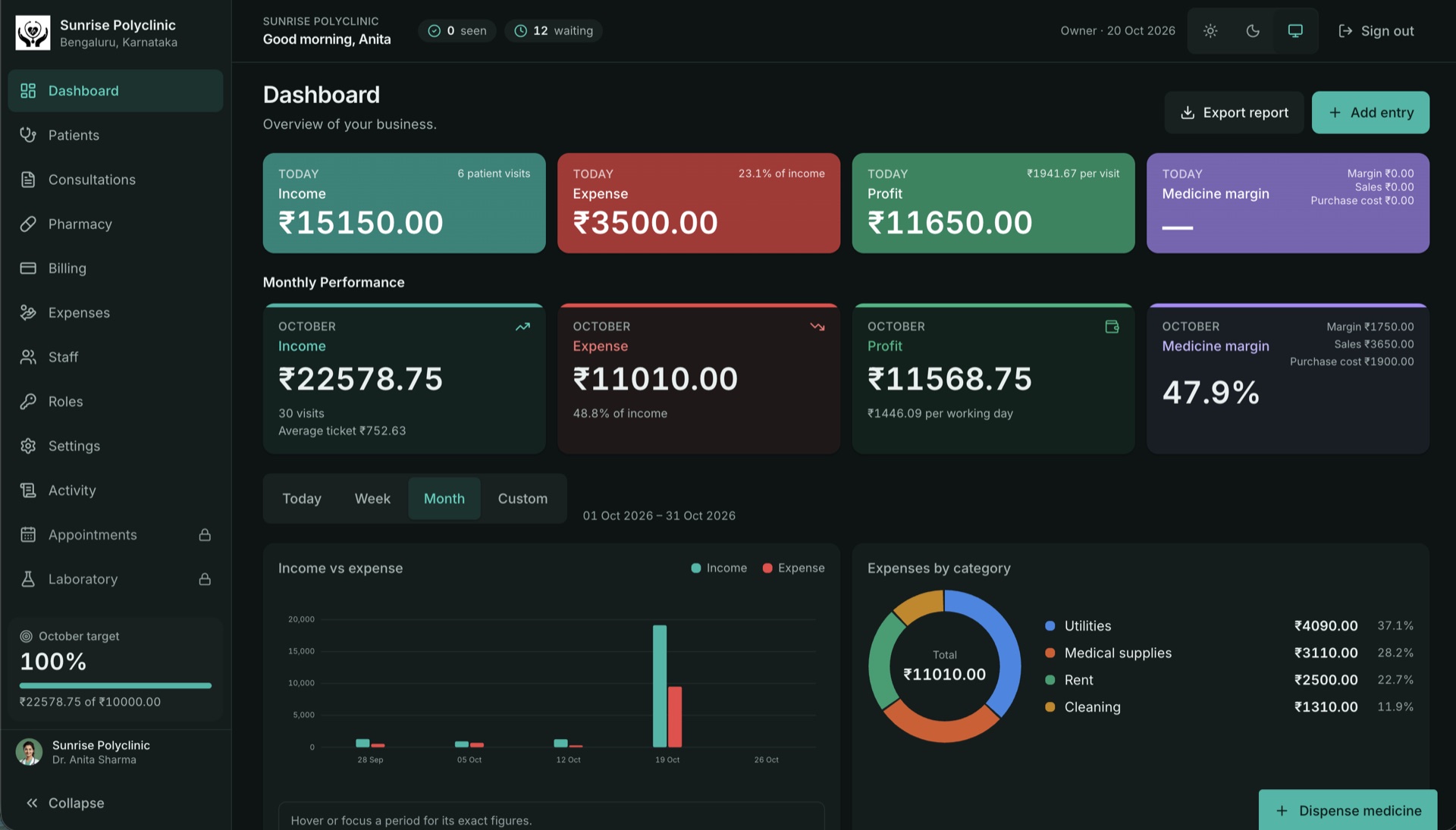Image resolution: width=1456 pixels, height=830 pixels.
Task: Click Dr. Anita Sharma's avatar photo
Action: [29, 752]
